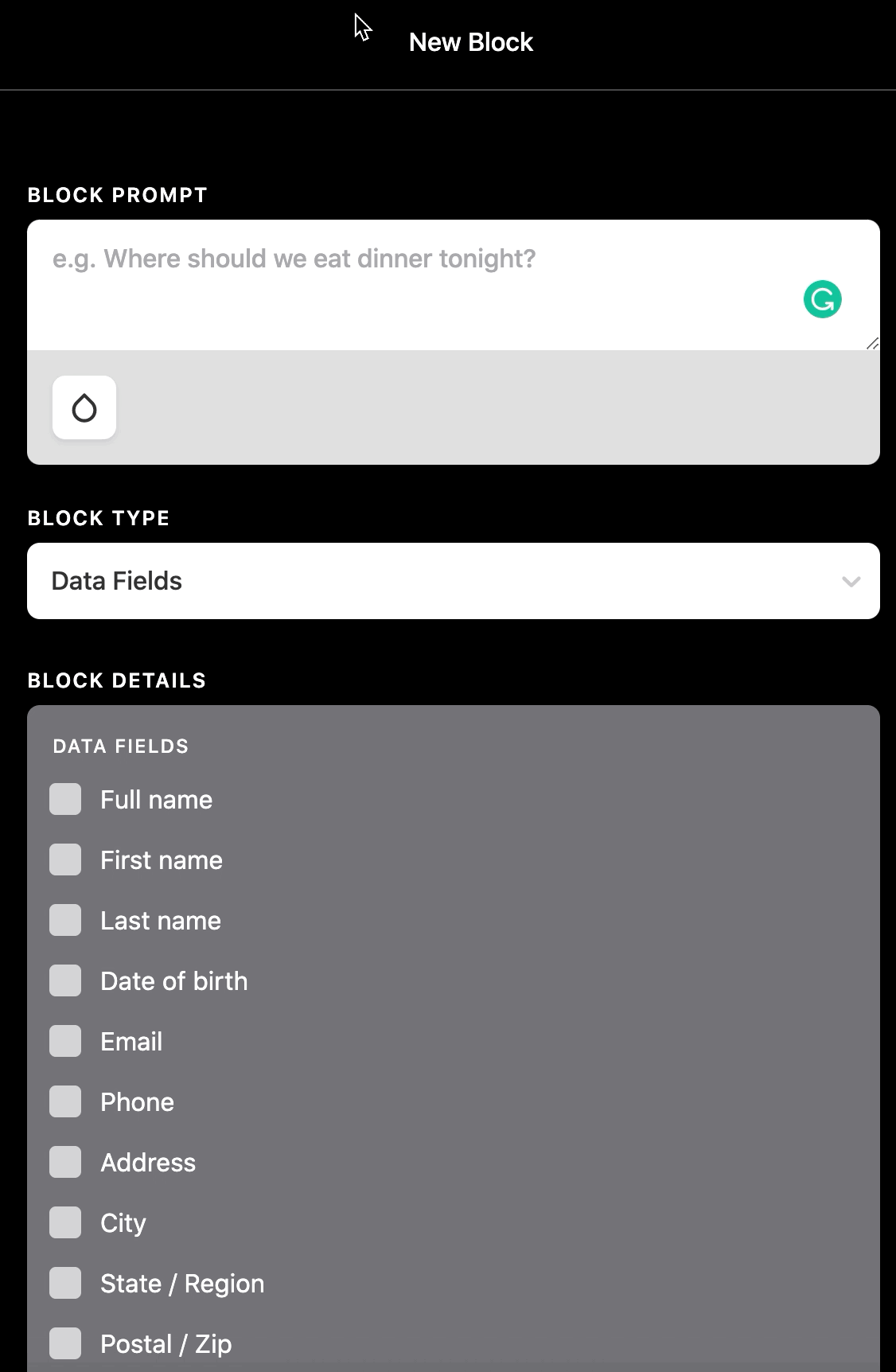
Task: Enable the Email data field
Action: 65,1041
